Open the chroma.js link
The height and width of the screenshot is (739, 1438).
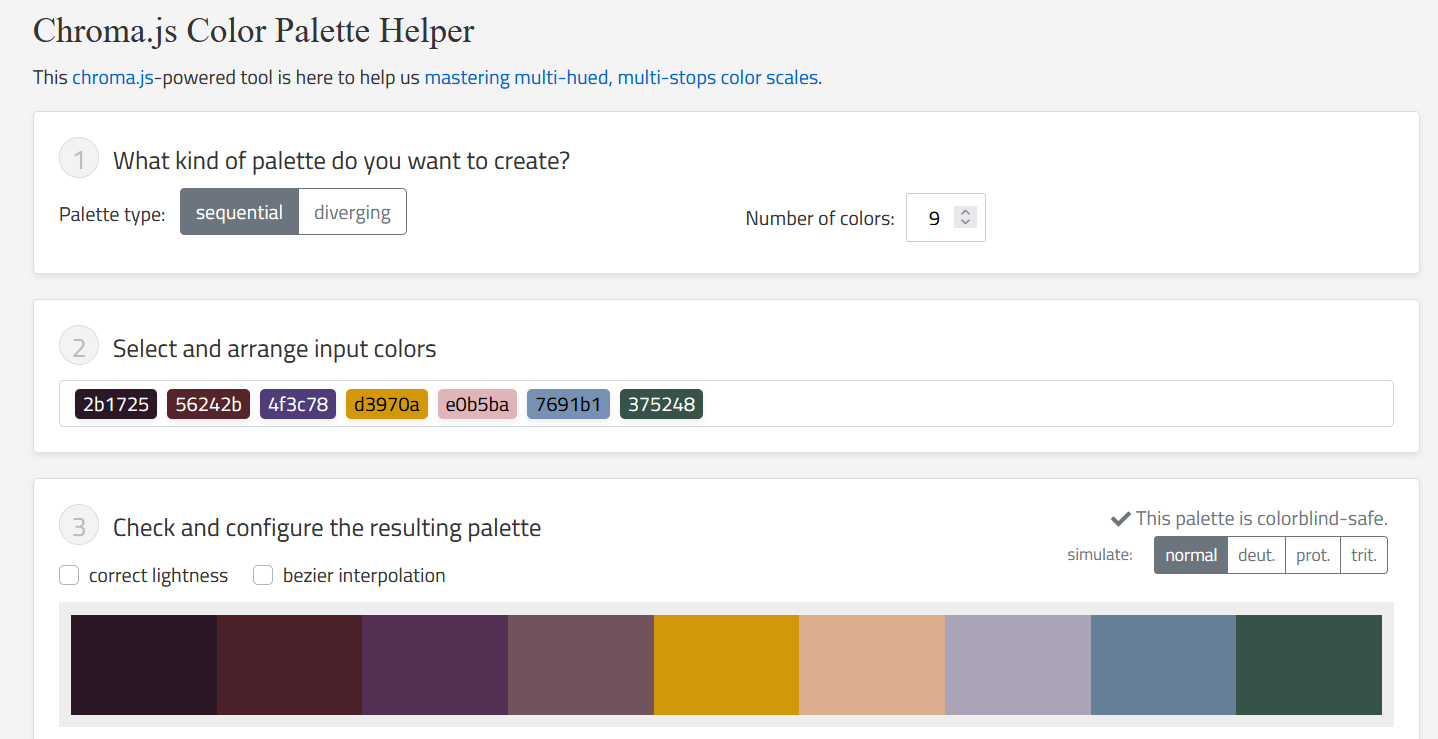point(113,77)
